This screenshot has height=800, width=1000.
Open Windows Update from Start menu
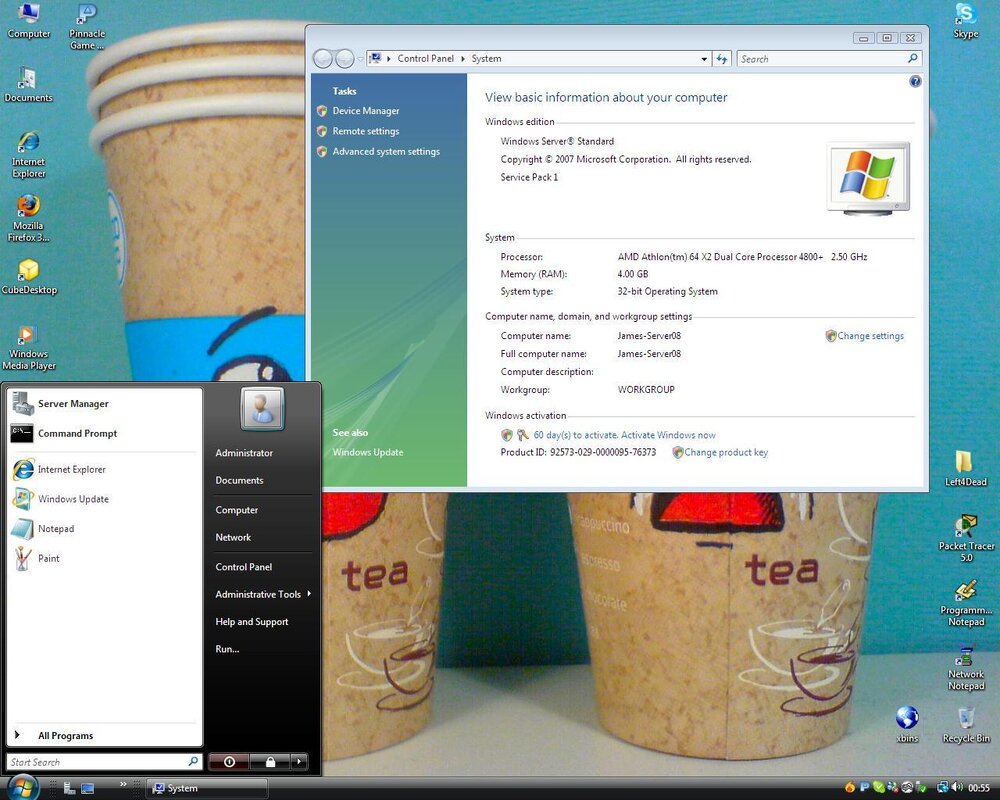pos(104,499)
